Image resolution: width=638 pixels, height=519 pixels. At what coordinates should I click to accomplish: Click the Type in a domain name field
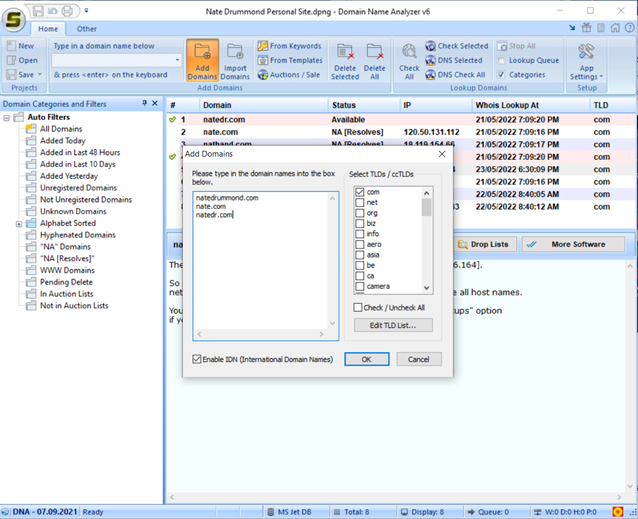[x=117, y=60]
